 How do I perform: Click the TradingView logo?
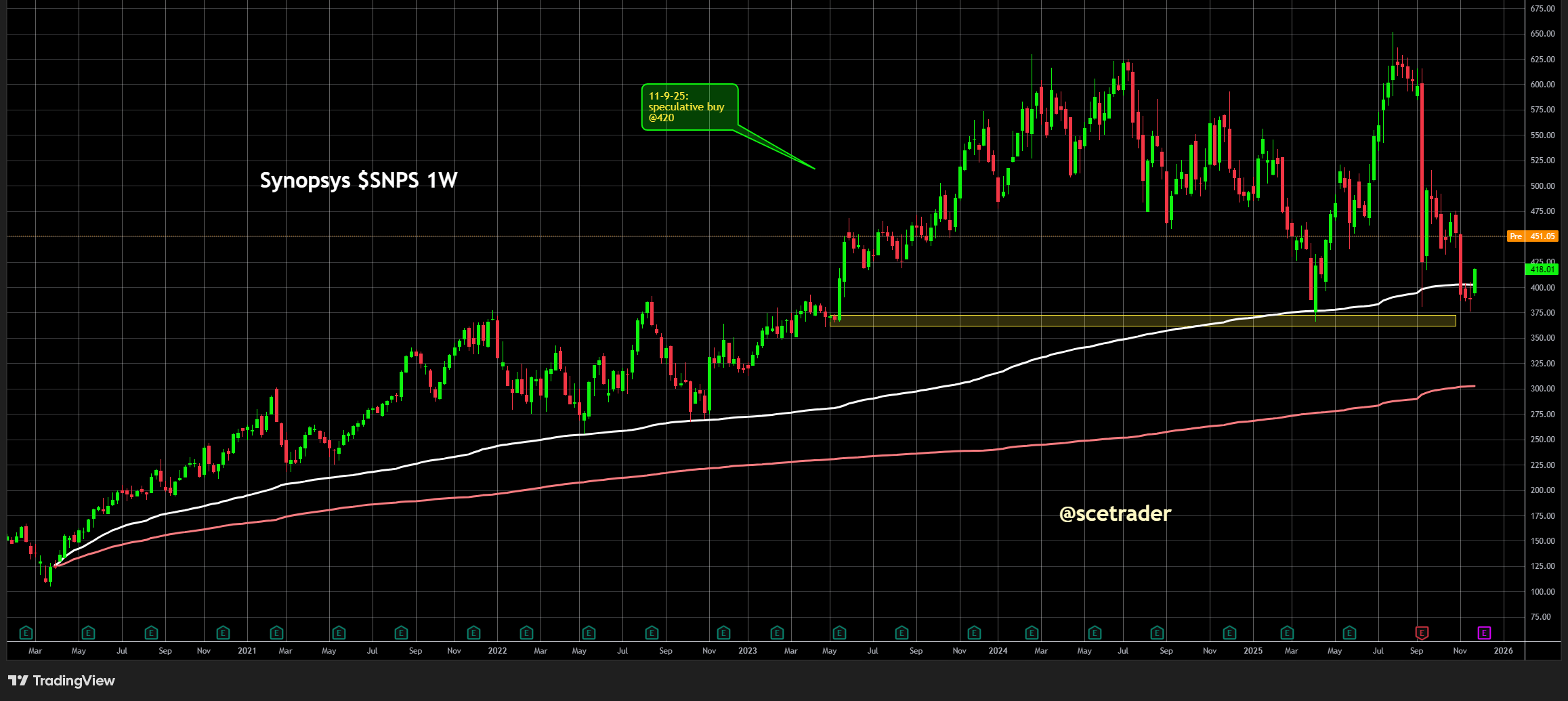click(62, 681)
